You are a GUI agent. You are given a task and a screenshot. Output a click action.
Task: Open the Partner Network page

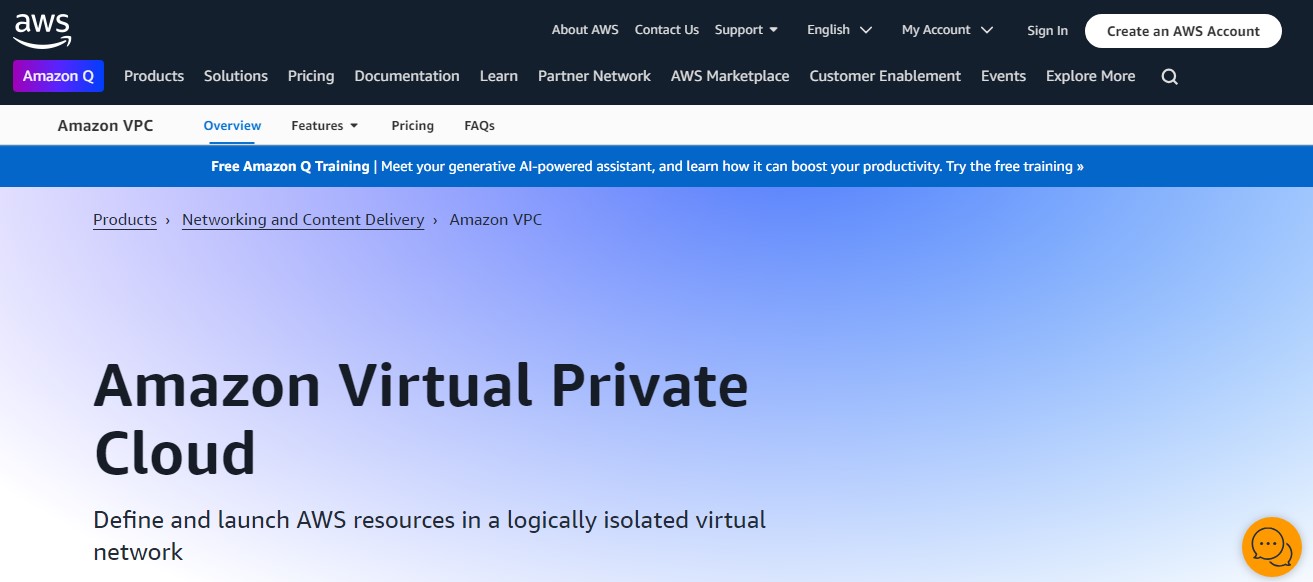594,76
